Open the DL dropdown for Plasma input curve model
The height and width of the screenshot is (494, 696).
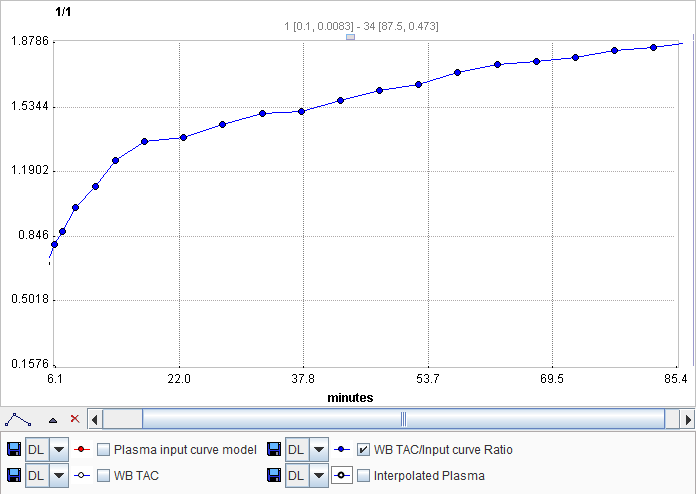[59, 450]
